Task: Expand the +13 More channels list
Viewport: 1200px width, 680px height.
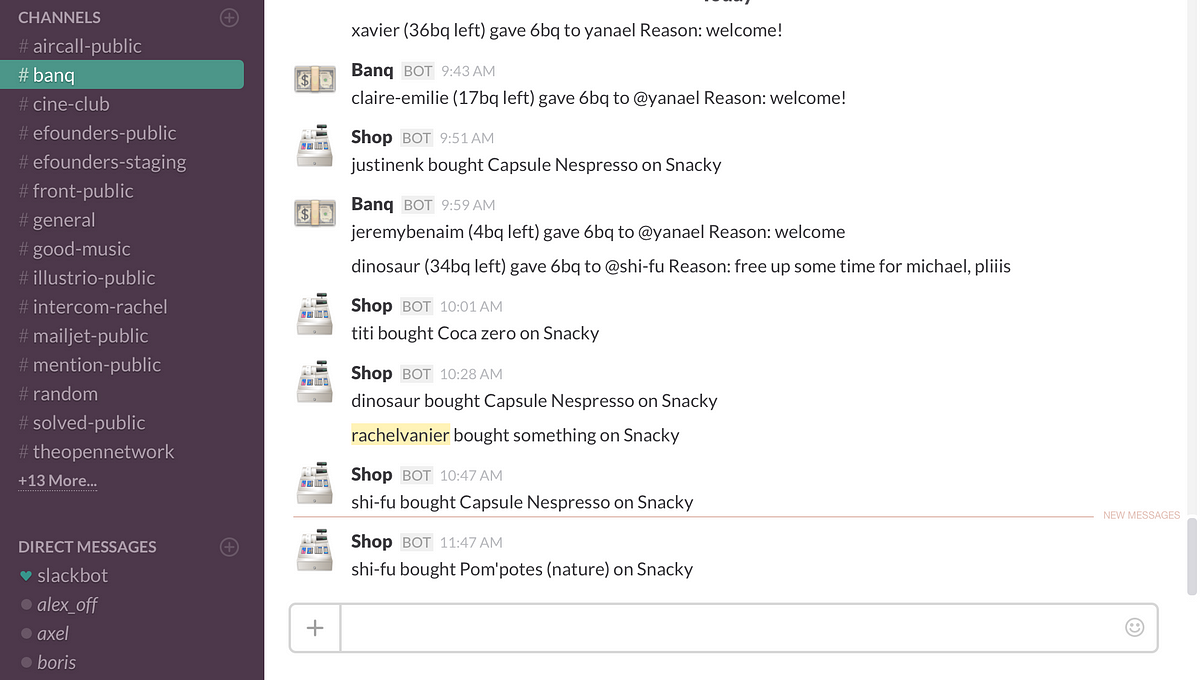Action: pos(57,481)
